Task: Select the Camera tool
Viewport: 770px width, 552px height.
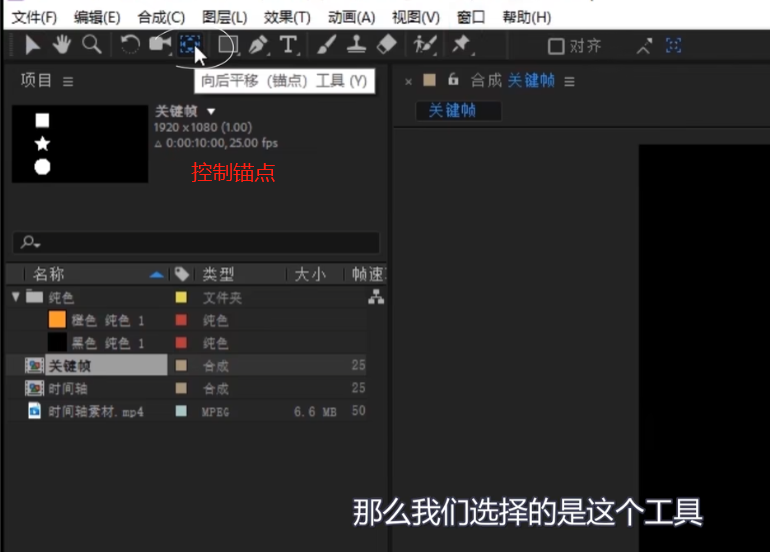Action: coord(160,45)
